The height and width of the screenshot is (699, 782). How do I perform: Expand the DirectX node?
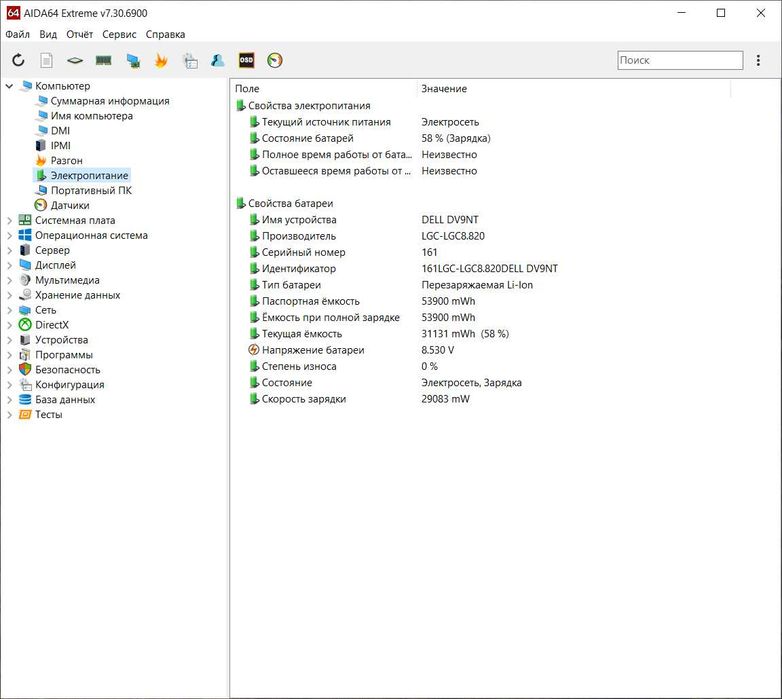tap(9, 325)
